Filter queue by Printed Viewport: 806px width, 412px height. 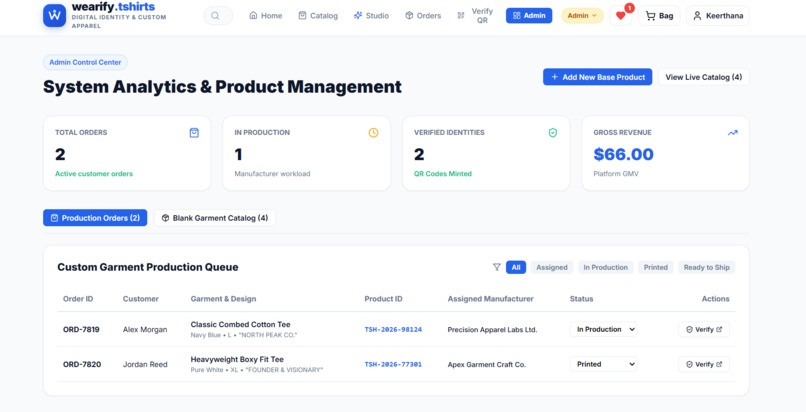click(655, 267)
